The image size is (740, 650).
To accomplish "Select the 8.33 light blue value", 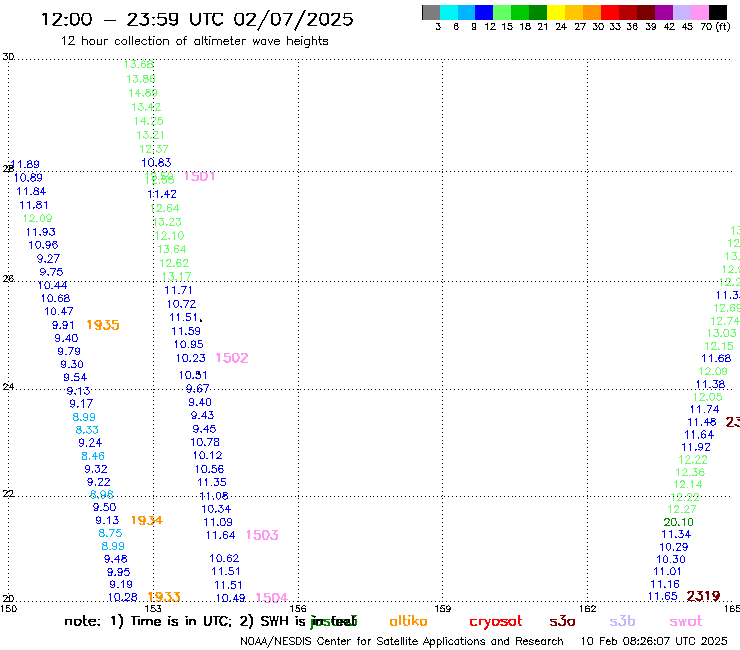I will point(87,430).
